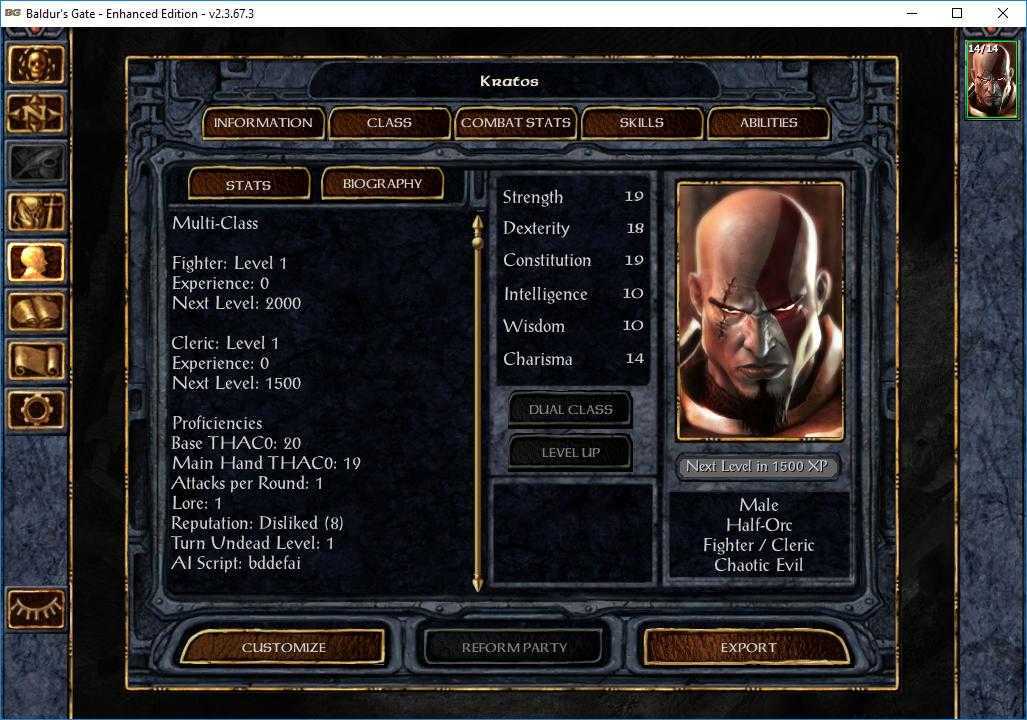Open the Skills tab
The image size is (1027, 720).
coord(642,123)
